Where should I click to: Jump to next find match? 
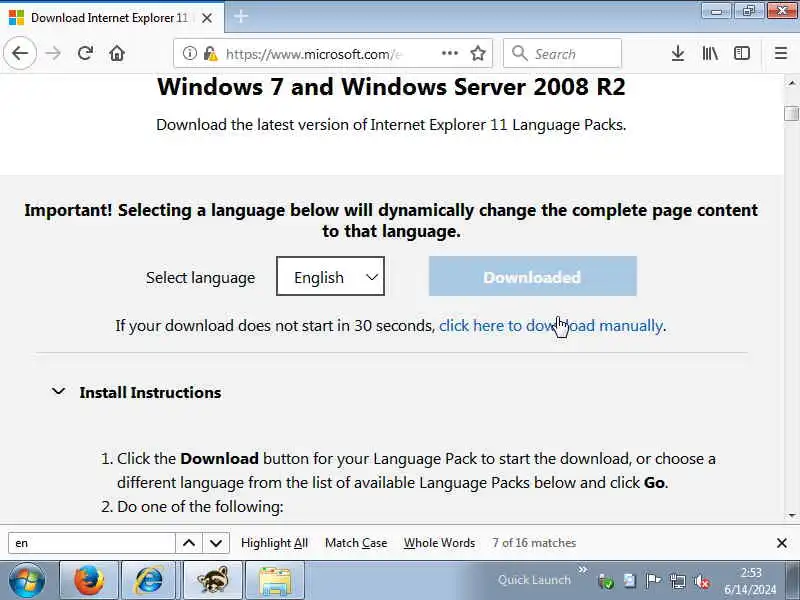(x=216, y=543)
